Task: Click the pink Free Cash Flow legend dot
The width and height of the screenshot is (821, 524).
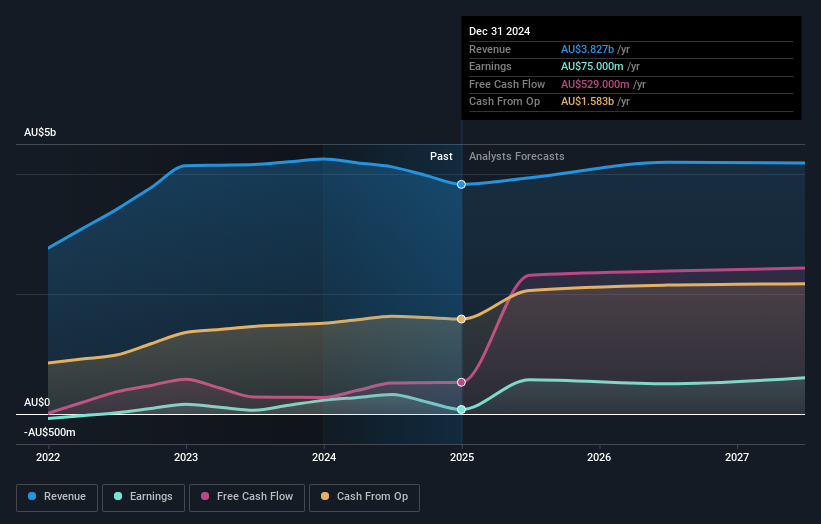Action: click(x=205, y=496)
